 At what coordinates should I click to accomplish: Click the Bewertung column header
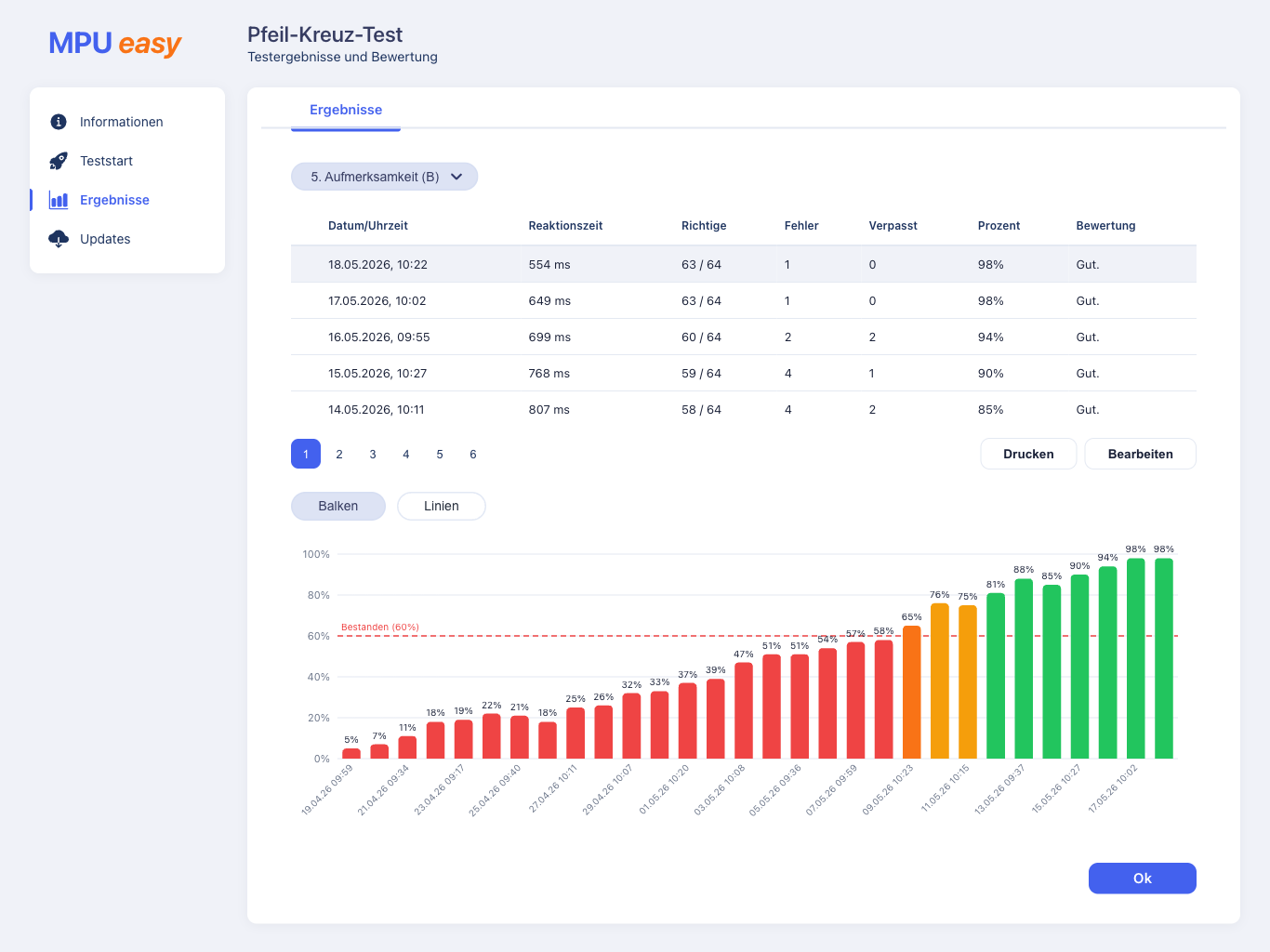[1105, 226]
